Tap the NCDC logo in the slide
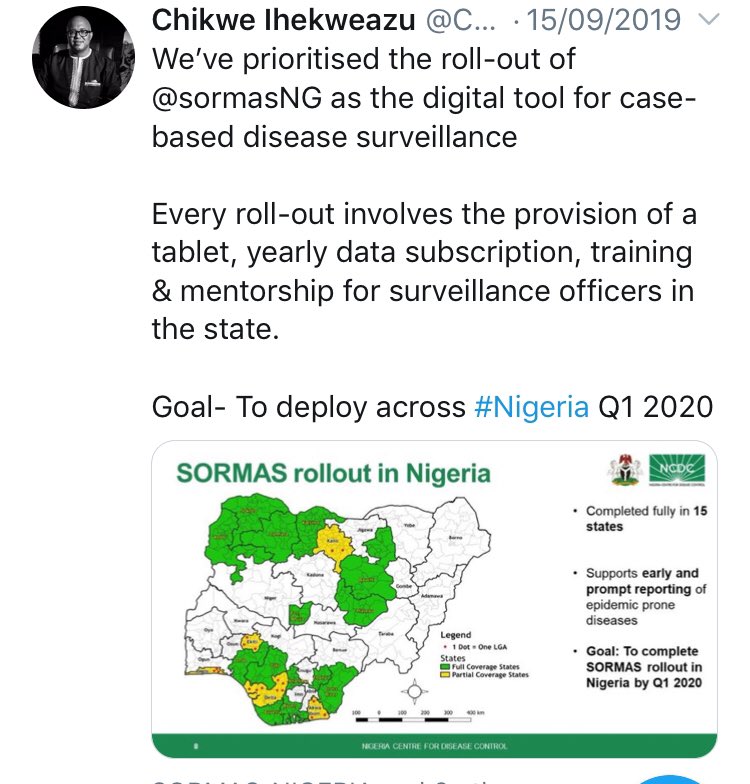 [677, 470]
